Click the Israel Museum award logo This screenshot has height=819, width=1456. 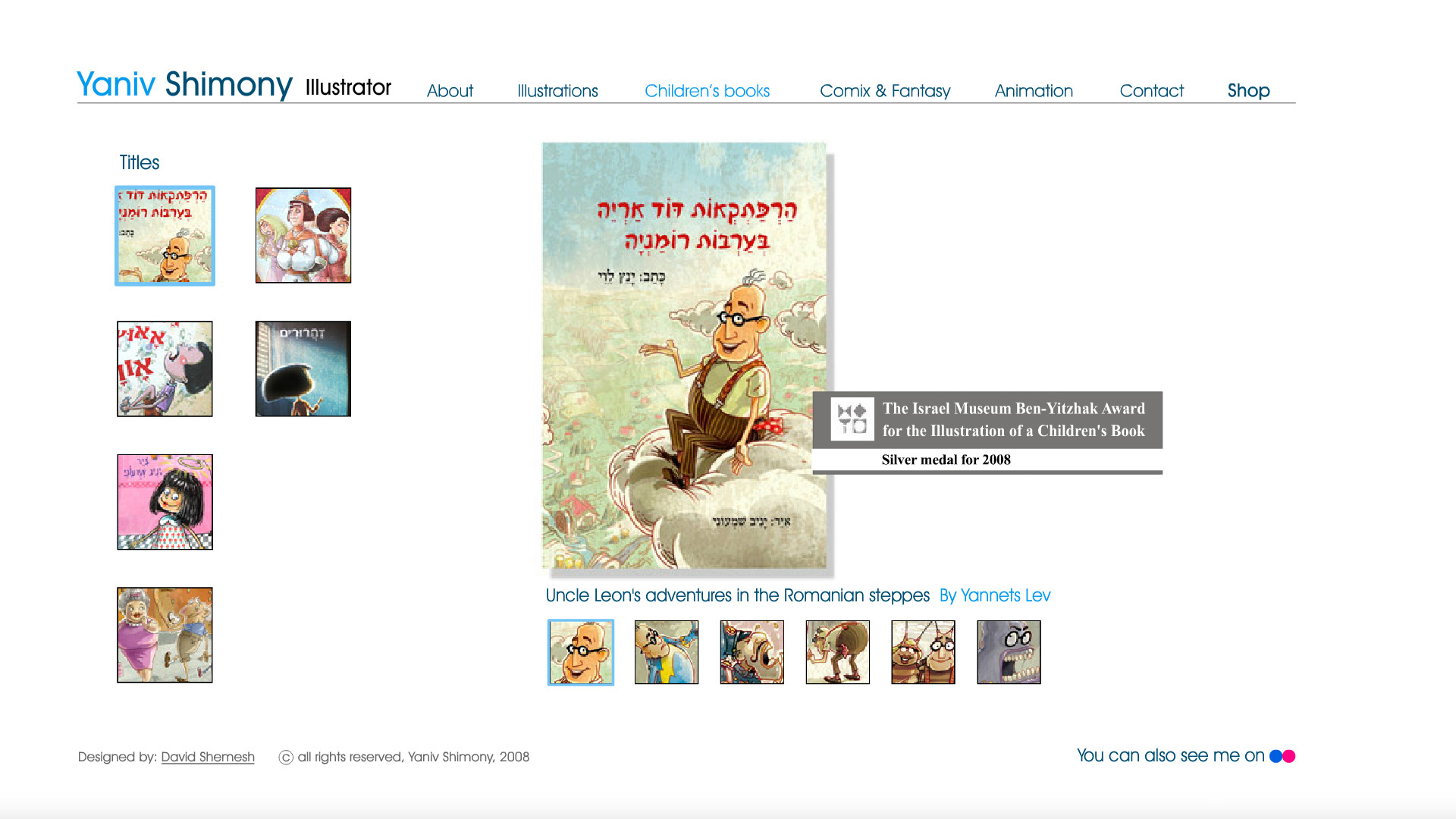(x=852, y=419)
